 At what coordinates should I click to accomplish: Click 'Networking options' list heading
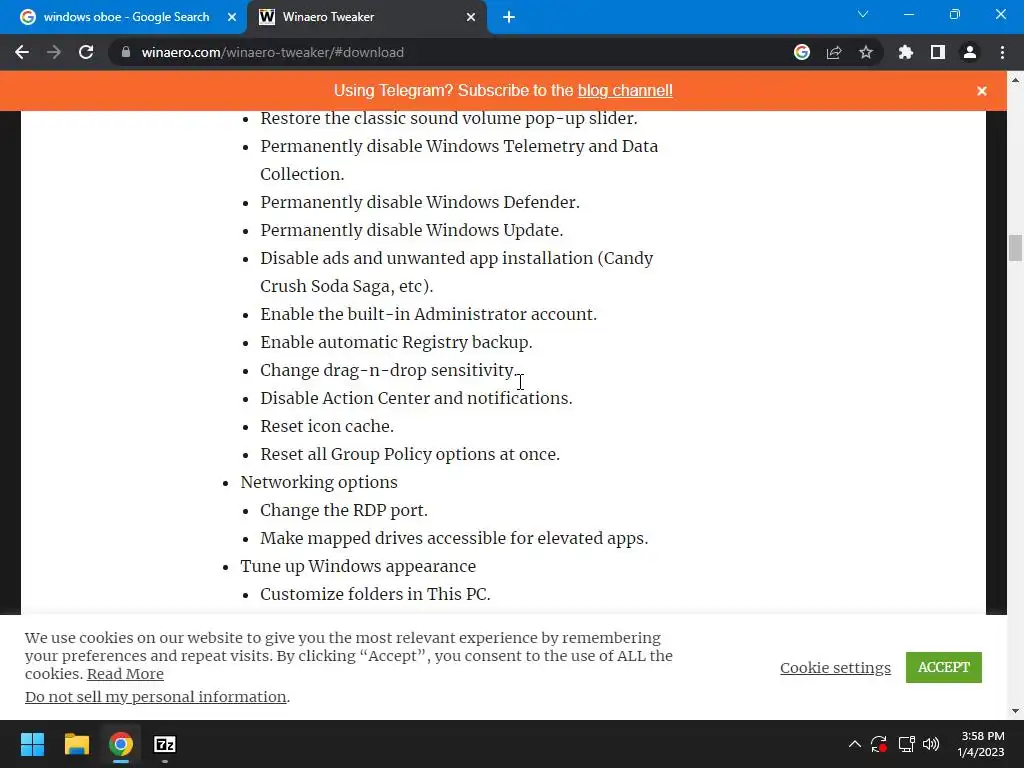319,483
